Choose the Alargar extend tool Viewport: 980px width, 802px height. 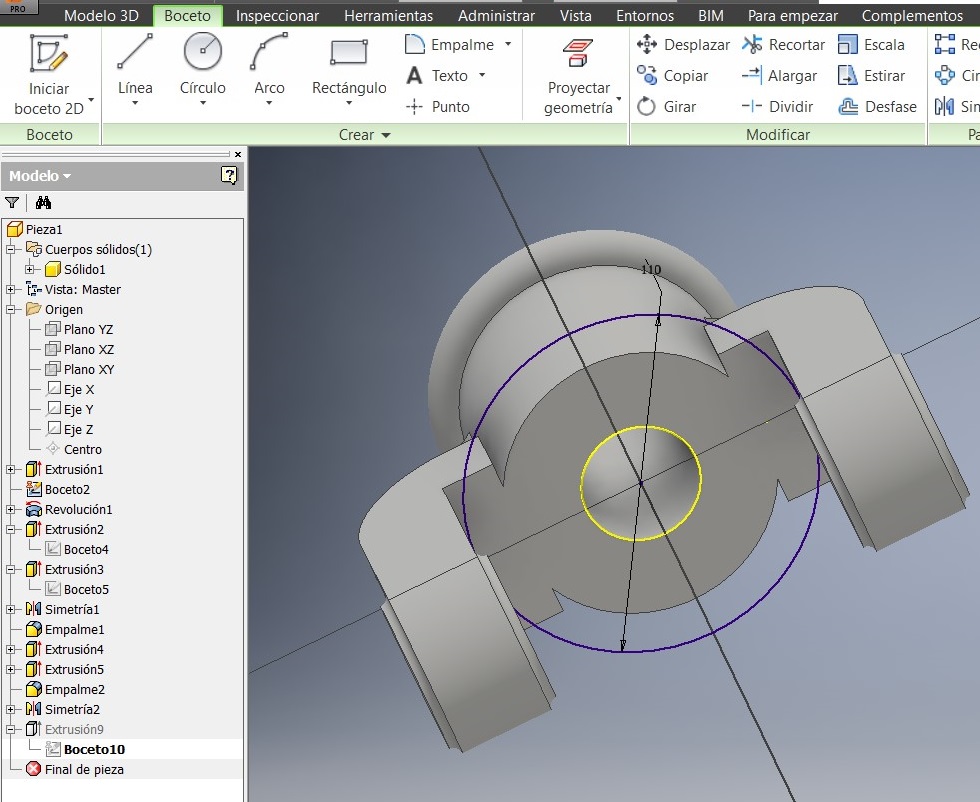click(x=779, y=76)
